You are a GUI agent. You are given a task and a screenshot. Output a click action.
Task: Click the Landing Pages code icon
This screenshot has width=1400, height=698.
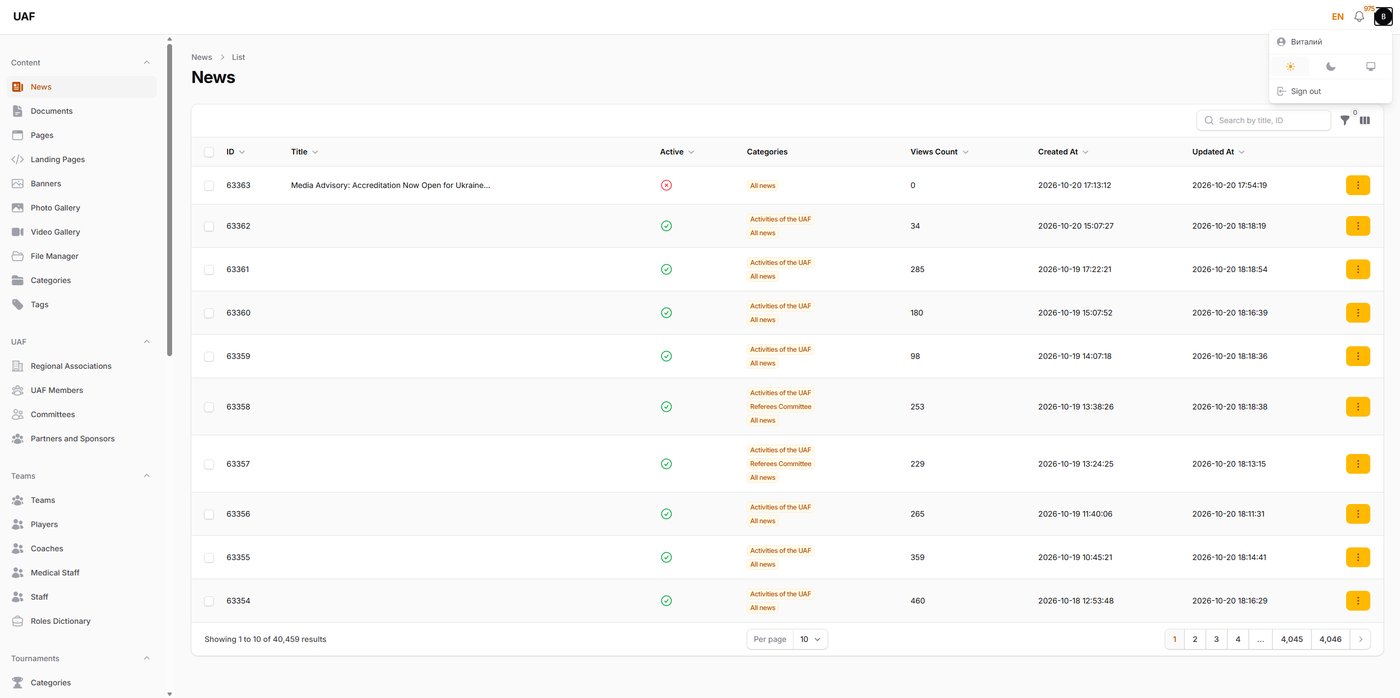pyautogui.click(x=17, y=159)
